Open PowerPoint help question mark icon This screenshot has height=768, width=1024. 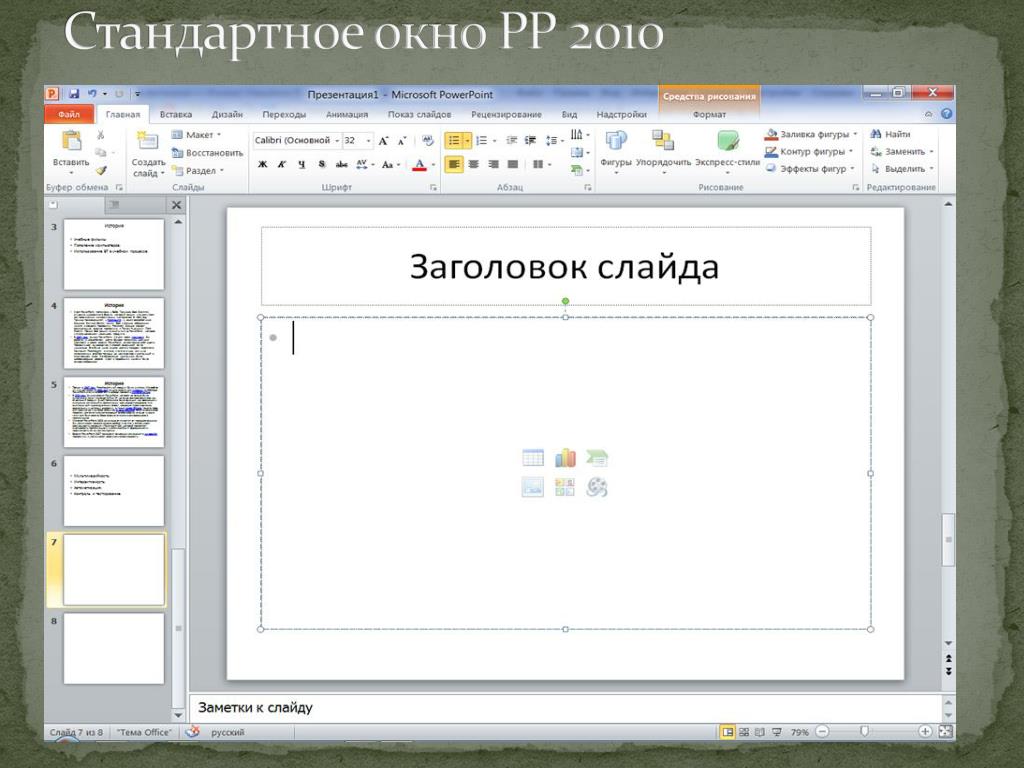click(946, 114)
